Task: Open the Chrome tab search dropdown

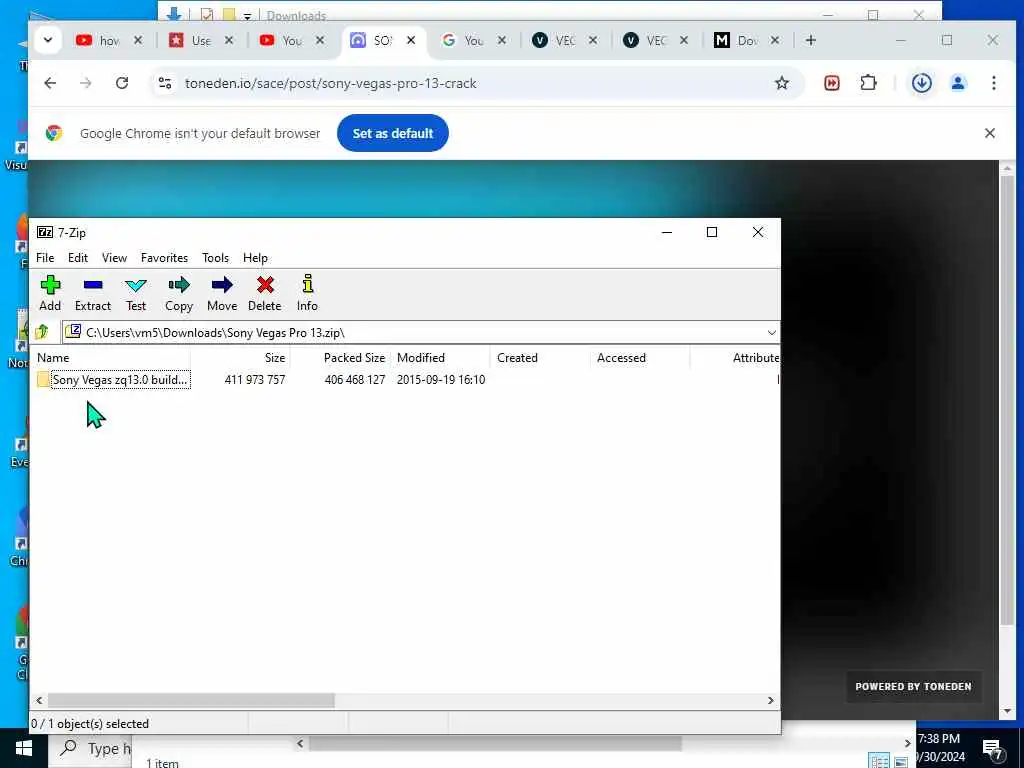Action: [x=48, y=40]
